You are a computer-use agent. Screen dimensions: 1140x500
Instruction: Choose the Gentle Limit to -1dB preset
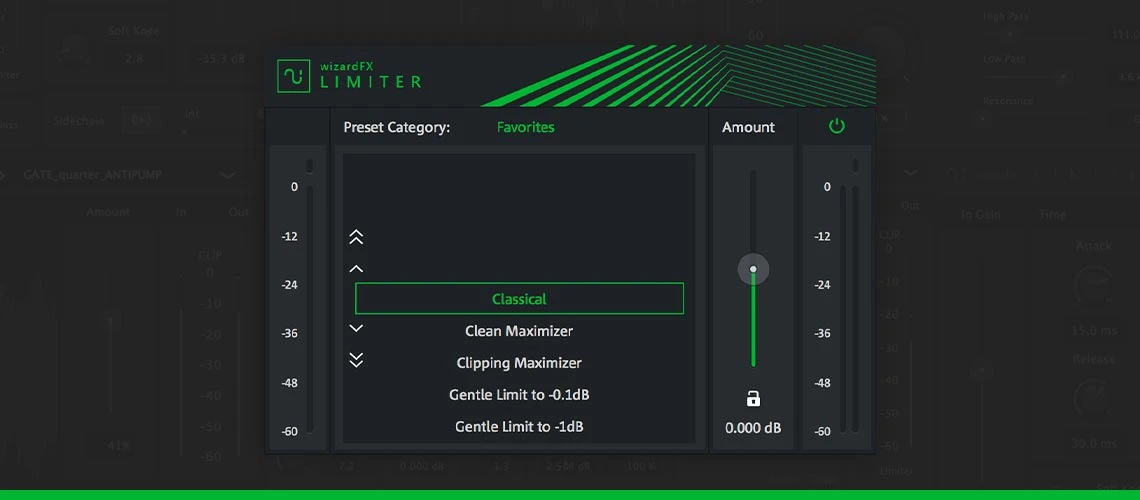519,427
